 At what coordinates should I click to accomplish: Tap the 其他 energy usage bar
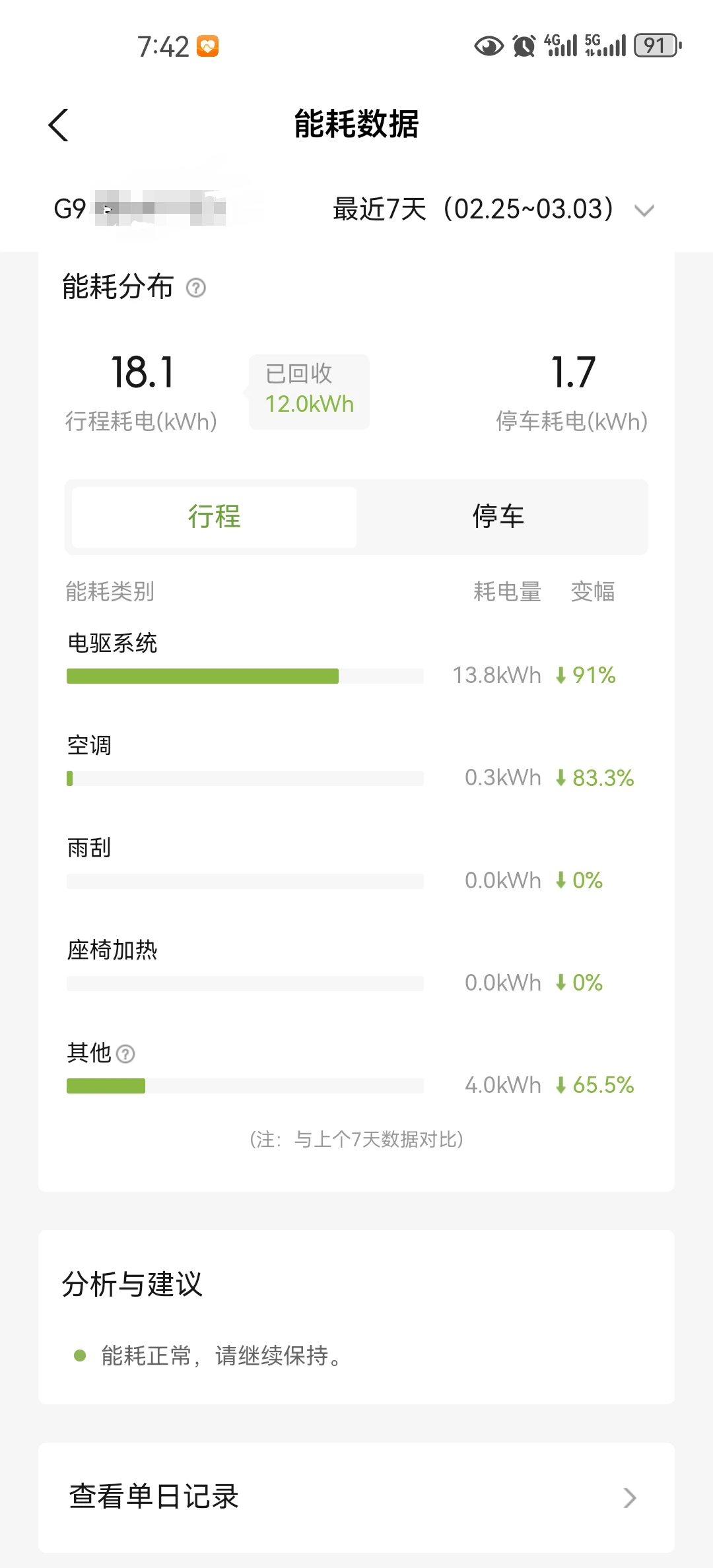pos(245,1086)
